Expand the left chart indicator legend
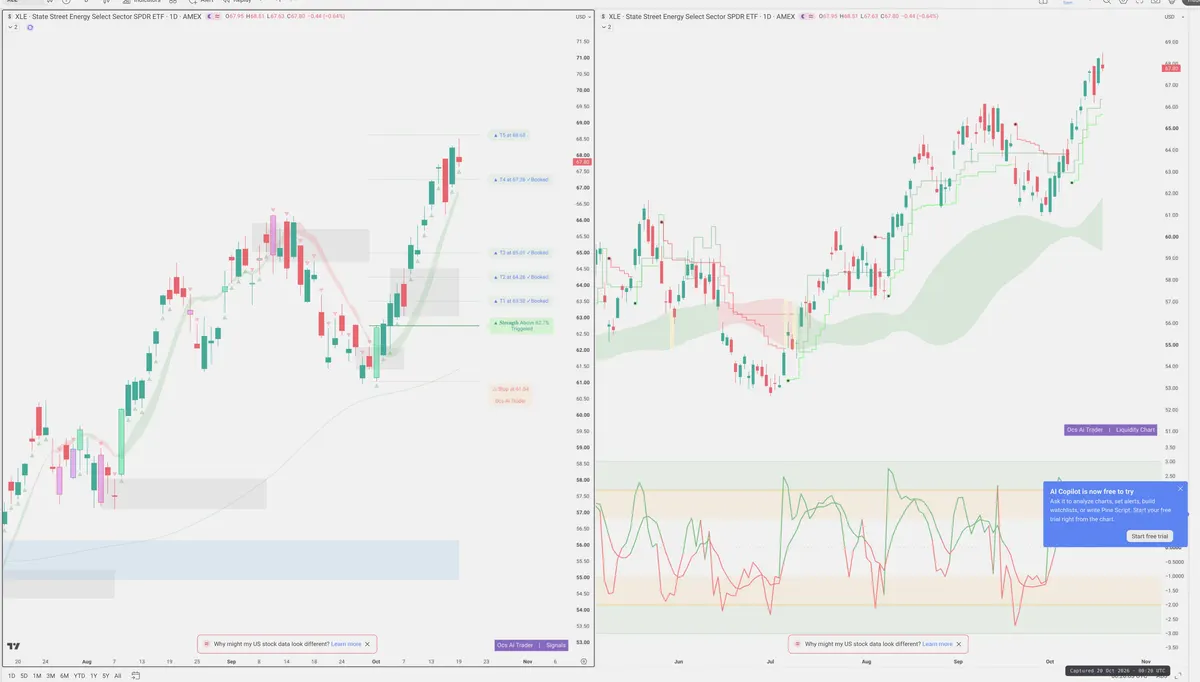The image size is (1200, 682). click(x=12, y=27)
